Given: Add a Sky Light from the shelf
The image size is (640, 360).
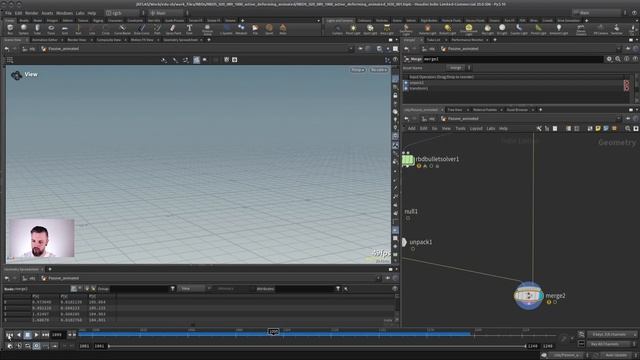Looking at the screenshot, I should (487, 29).
